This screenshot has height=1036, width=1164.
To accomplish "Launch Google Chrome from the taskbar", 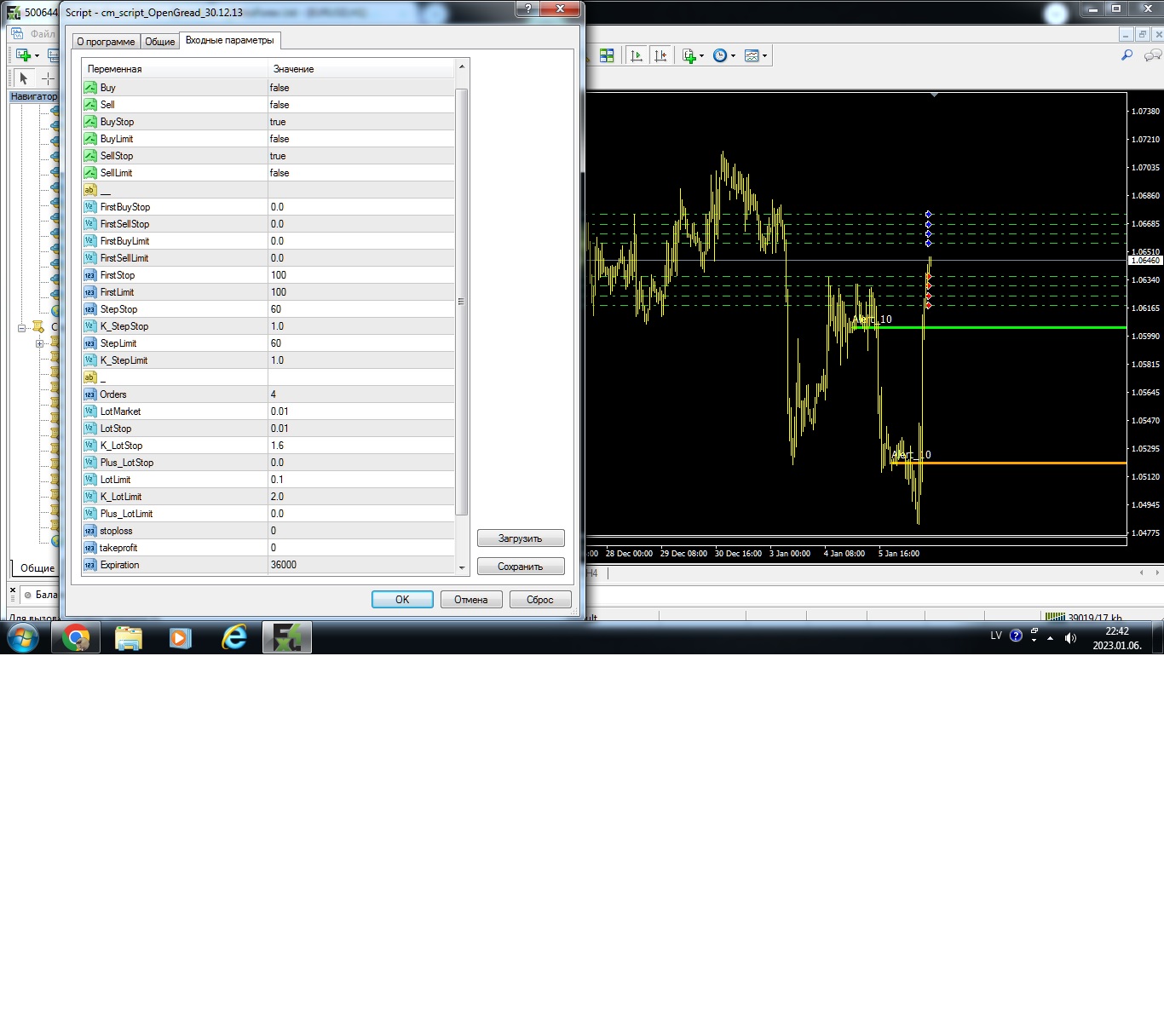I will [x=76, y=637].
